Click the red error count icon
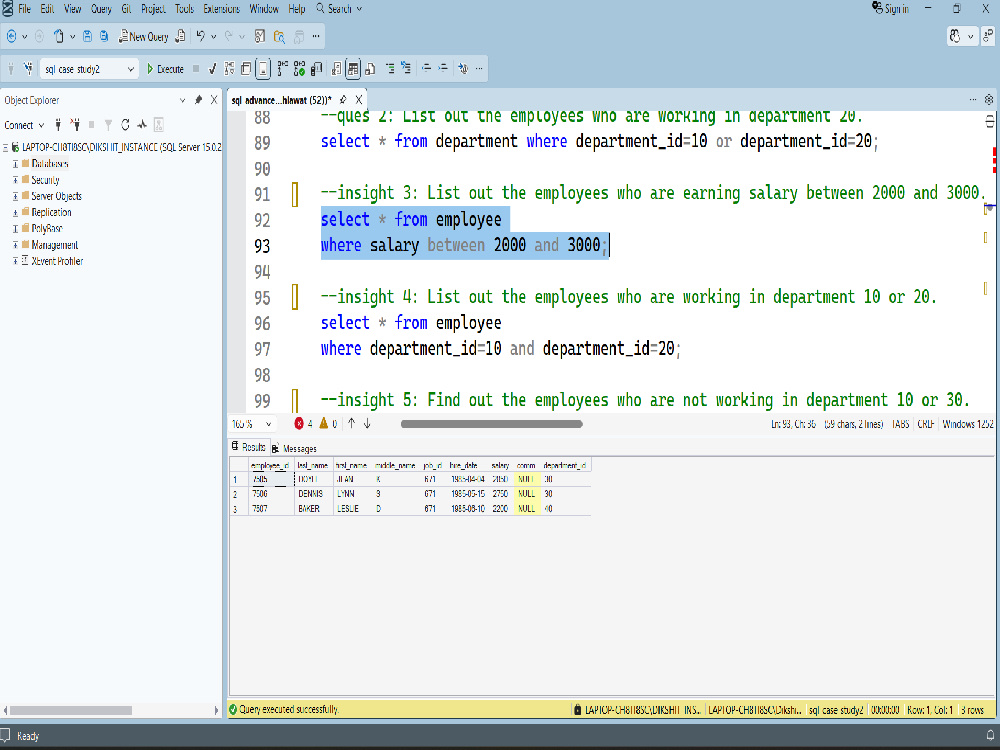 (298, 423)
